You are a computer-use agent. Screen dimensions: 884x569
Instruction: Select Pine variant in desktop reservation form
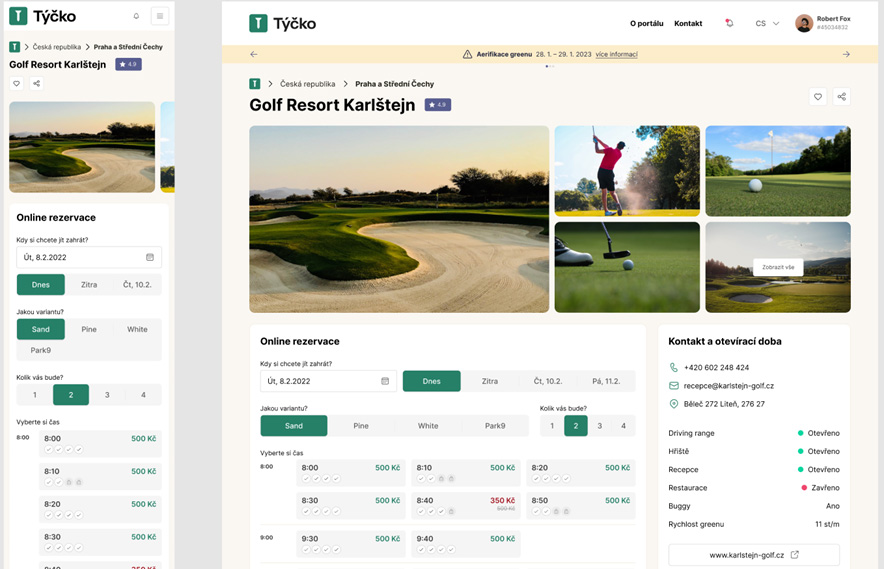[x=361, y=426]
